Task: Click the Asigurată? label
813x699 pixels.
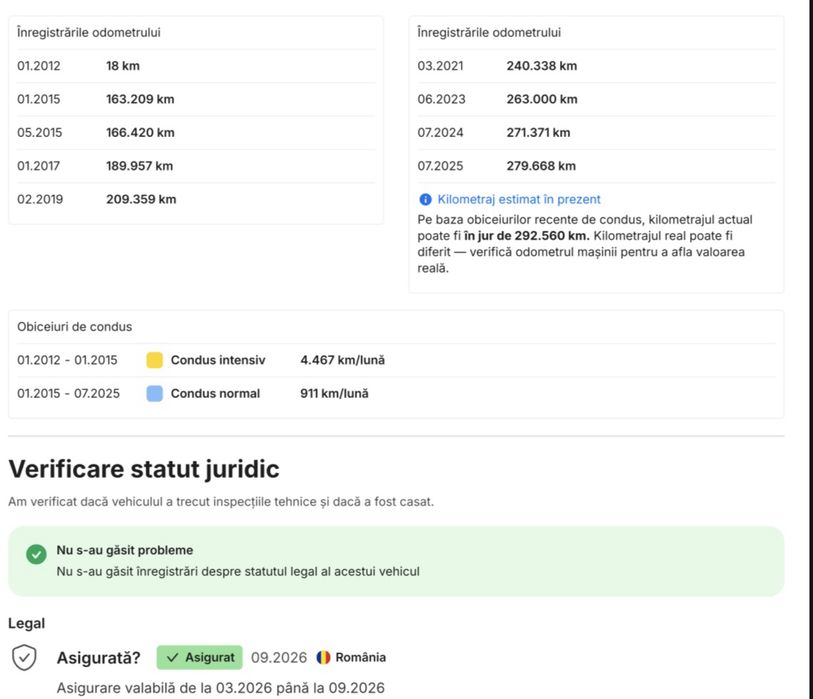Action: click(99, 658)
